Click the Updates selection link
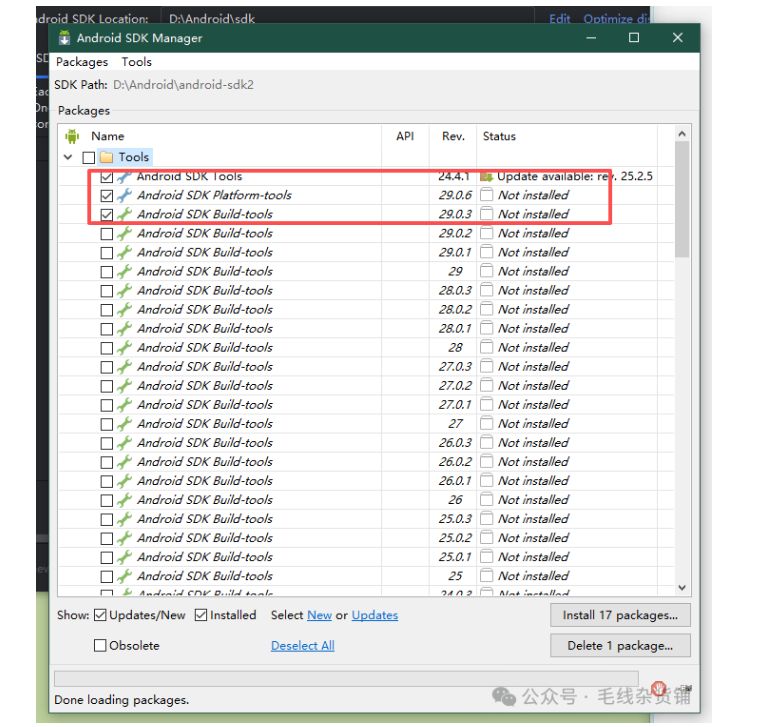The image size is (758, 727). tap(375, 615)
